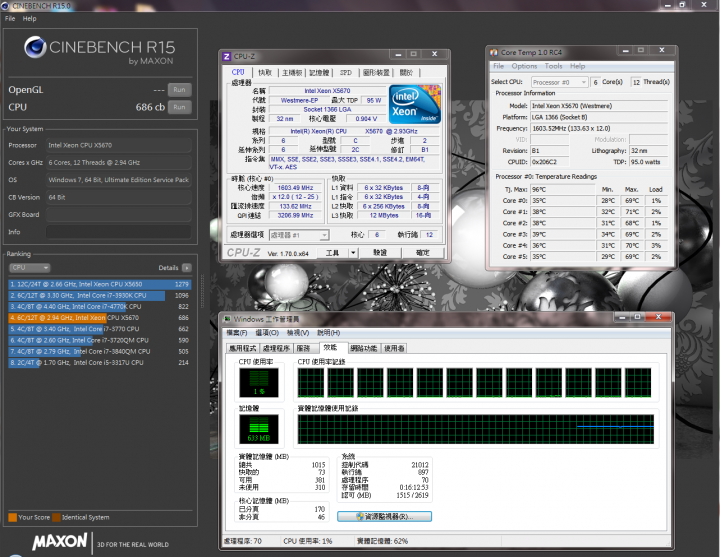Viewport: 720px width, 557px height.
Task: Click the ranking Details arrow button
Action: (186, 268)
